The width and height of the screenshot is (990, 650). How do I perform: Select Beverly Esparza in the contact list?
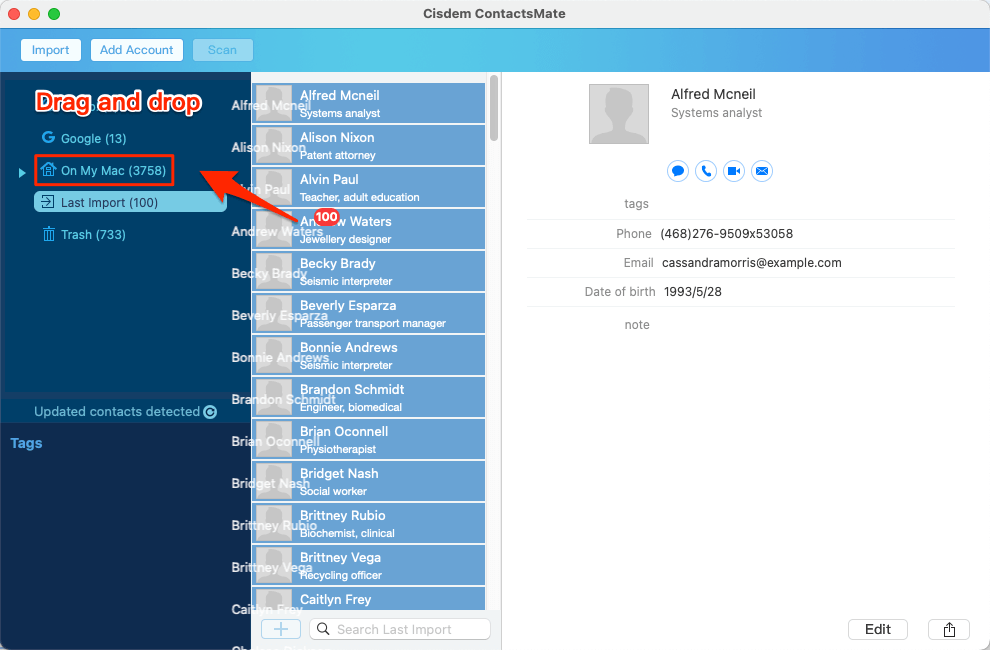pos(368,313)
